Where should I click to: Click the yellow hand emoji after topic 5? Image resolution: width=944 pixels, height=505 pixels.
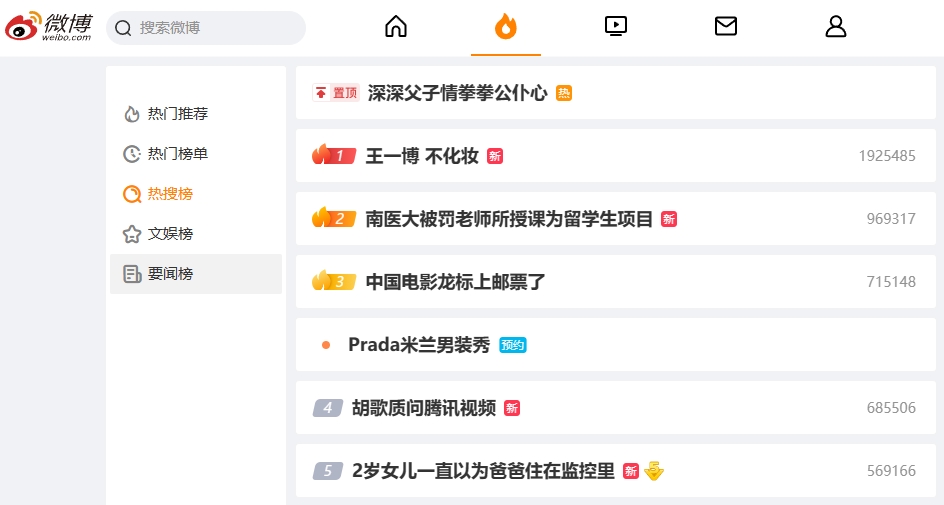[654, 471]
